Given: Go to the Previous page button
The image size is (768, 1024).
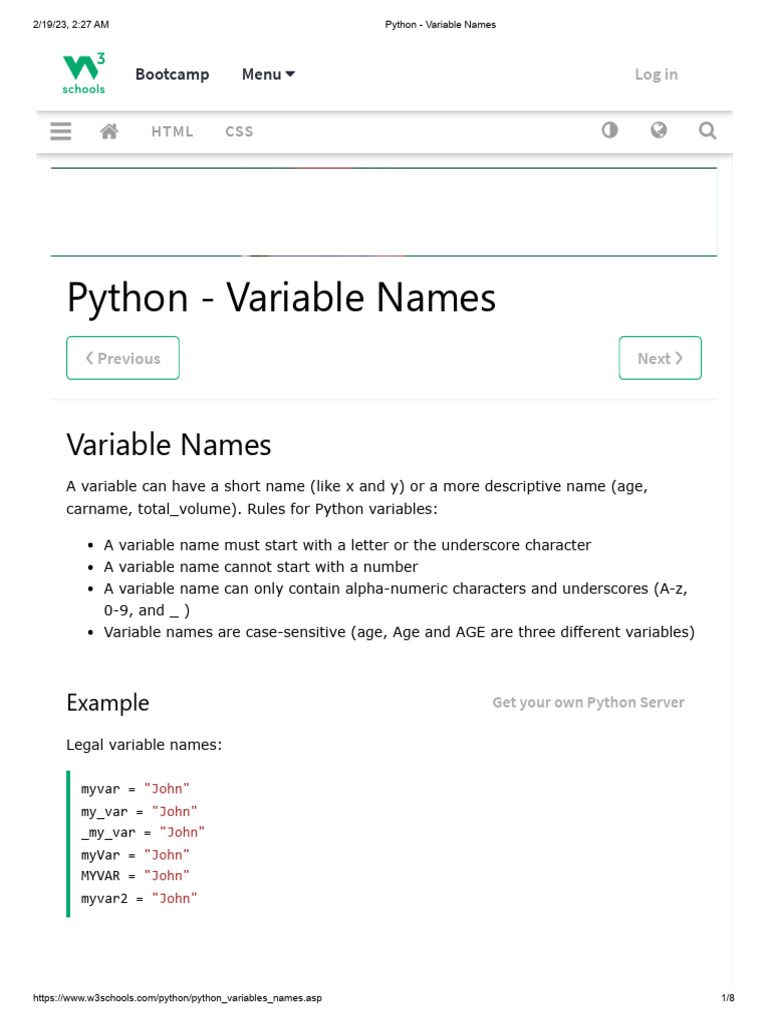Looking at the screenshot, I should coord(123,358).
